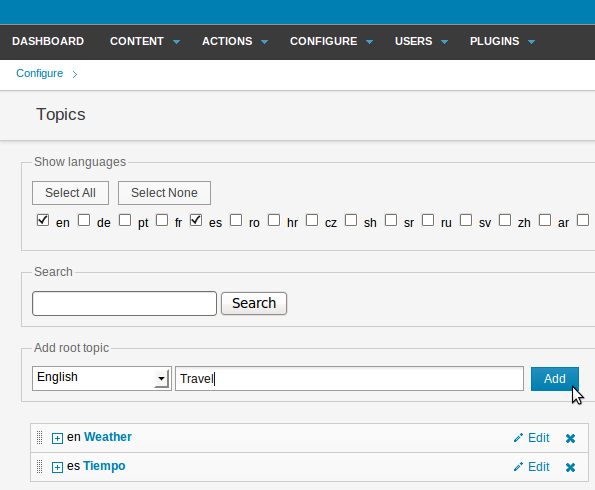595x490 pixels.
Task: Uncheck the en language checkbox
Action: tap(43, 220)
